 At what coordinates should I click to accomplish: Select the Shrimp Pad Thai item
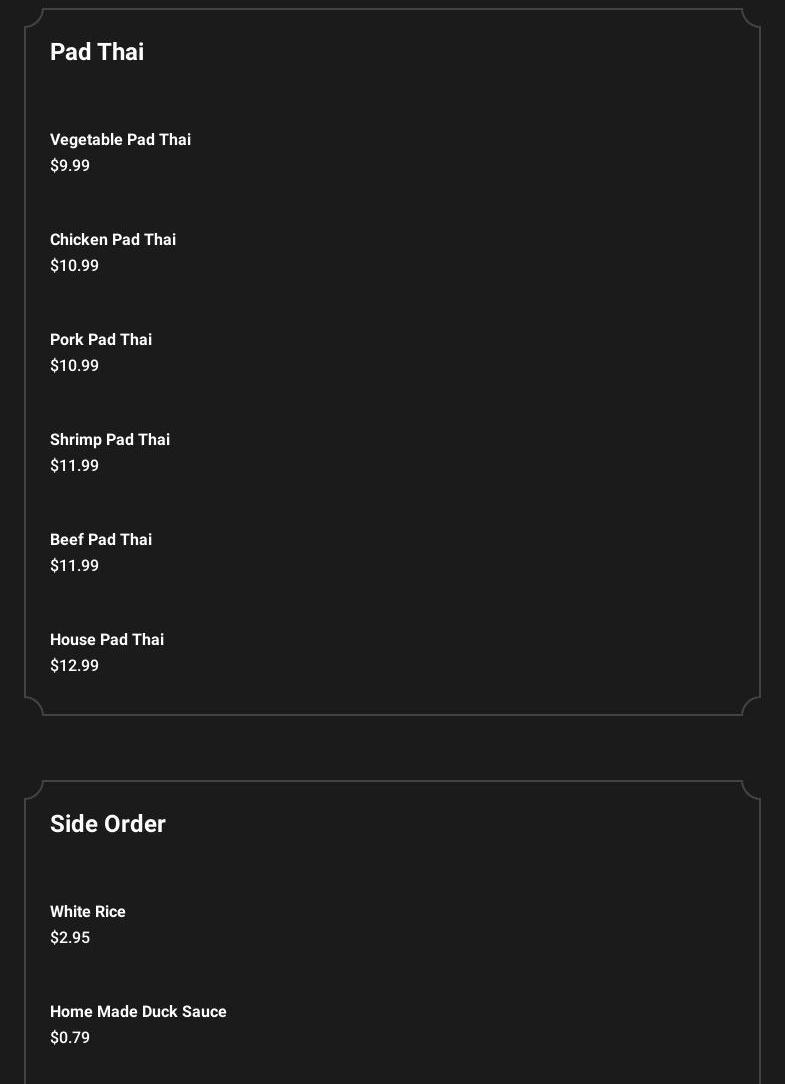tap(110, 440)
